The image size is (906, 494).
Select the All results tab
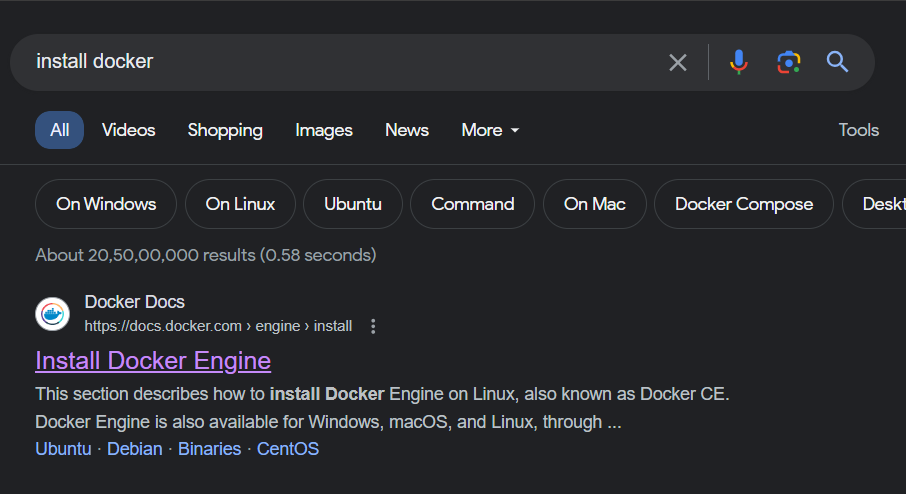(60, 130)
